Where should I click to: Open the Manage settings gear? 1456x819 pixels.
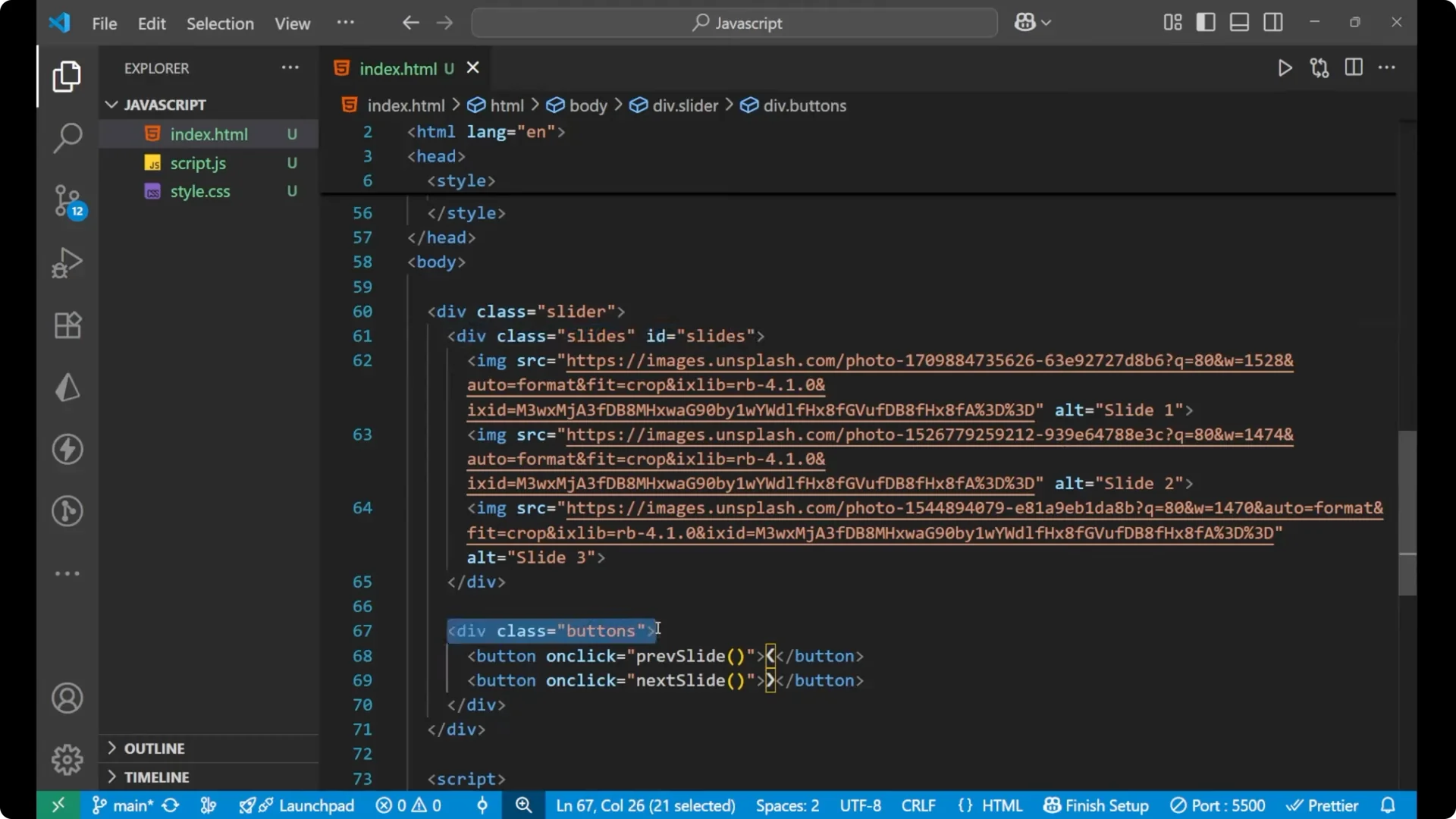(67, 759)
